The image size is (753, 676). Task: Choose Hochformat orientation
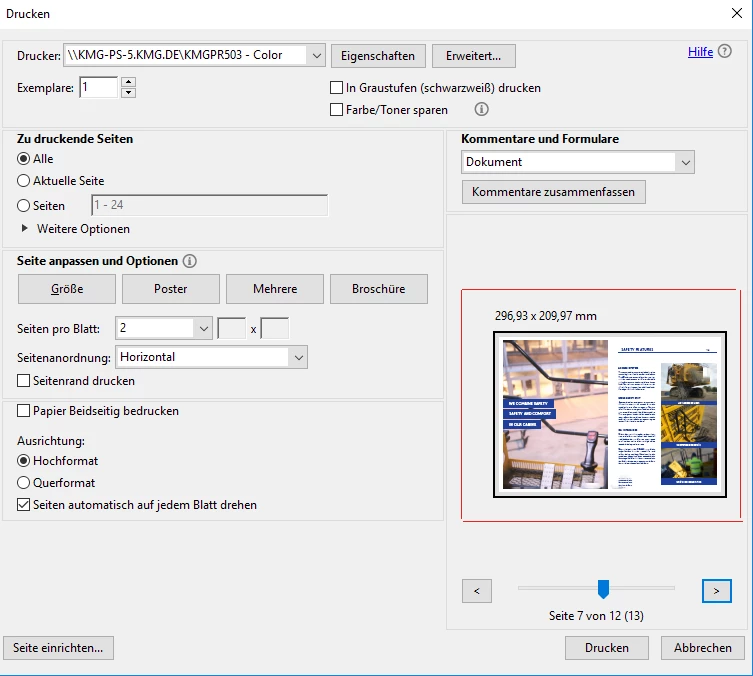click(x=23, y=461)
